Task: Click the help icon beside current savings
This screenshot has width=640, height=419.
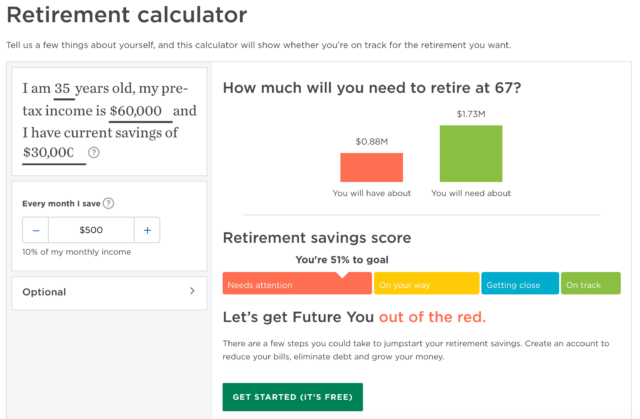Action: (94, 153)
